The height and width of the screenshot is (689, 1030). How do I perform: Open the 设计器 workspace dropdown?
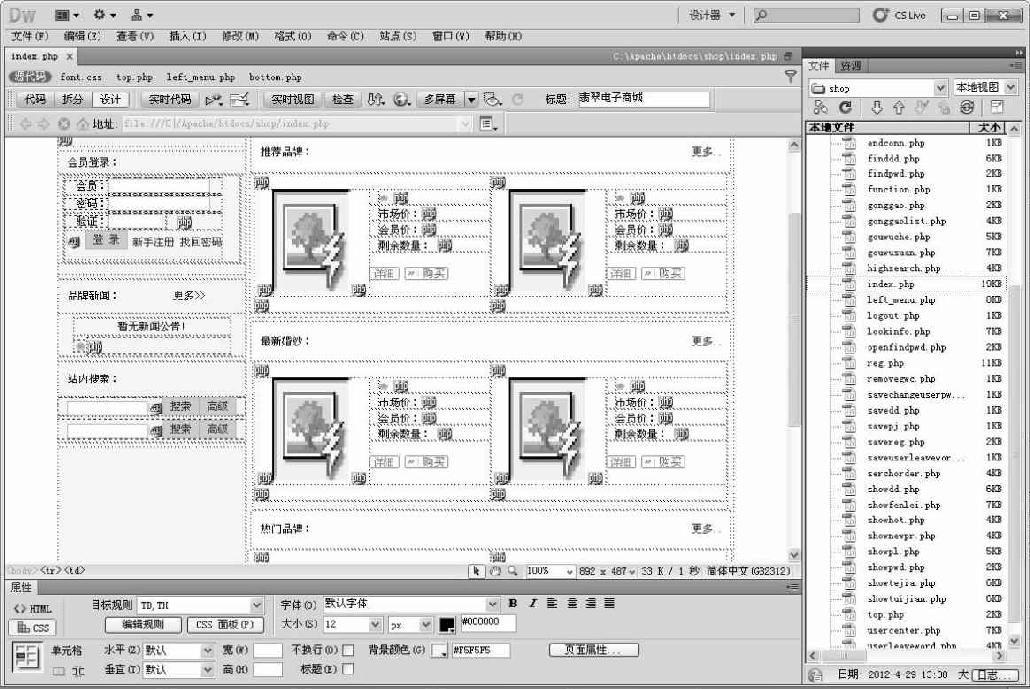pyautogui.click(x=711, y=14)
